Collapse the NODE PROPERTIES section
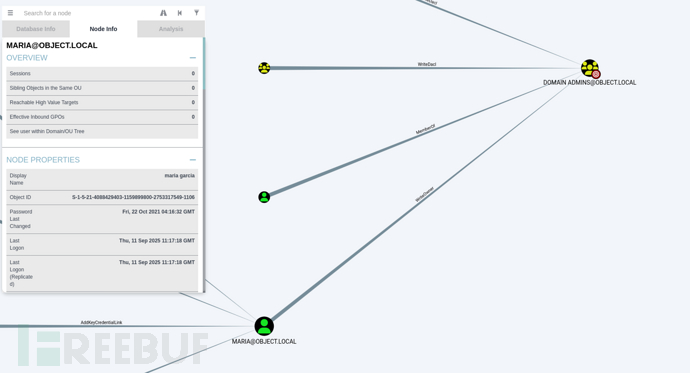The height and width of the screenshot is (373, 690). click(192, 160)
